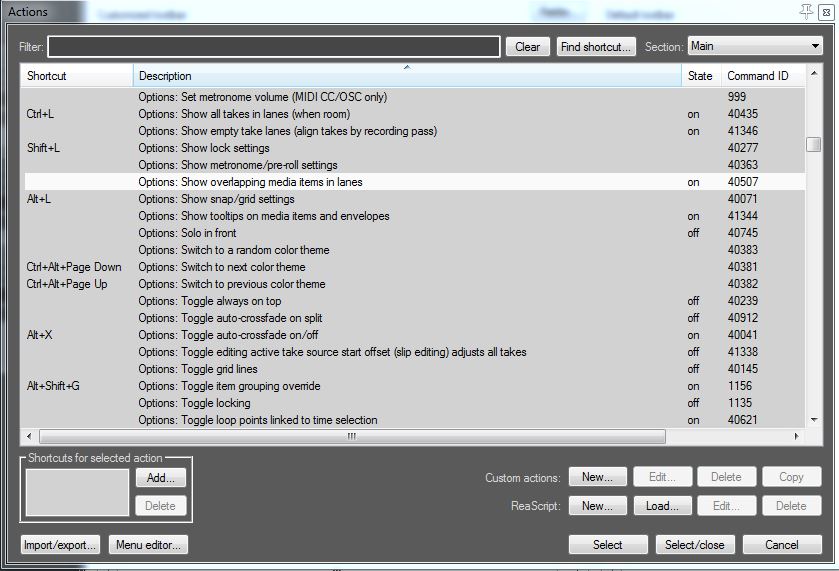Edit the custom action
839x571 pixels.
(x=662, y=477)
